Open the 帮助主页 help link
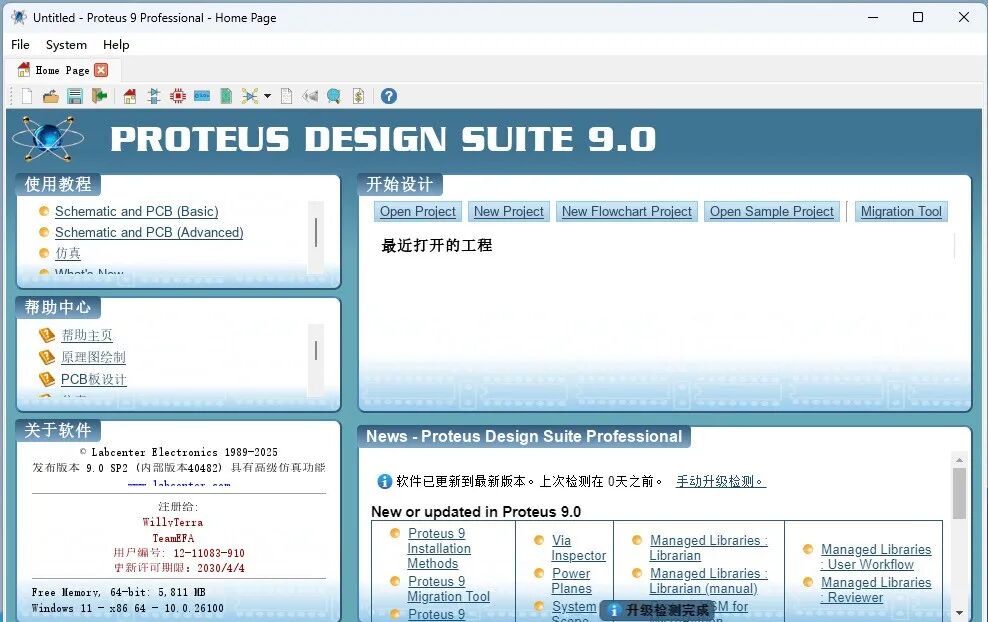The image size is (988, 622). (87, 335)
